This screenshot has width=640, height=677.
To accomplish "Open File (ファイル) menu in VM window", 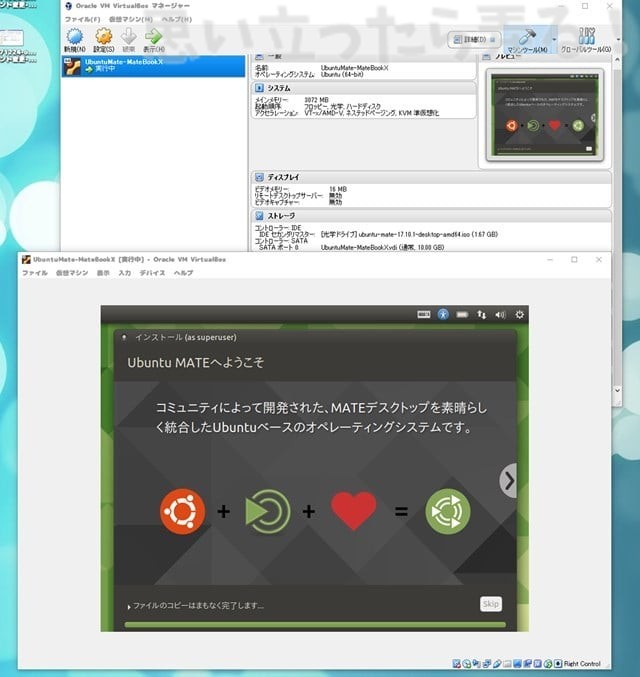I will pos(35,273).
